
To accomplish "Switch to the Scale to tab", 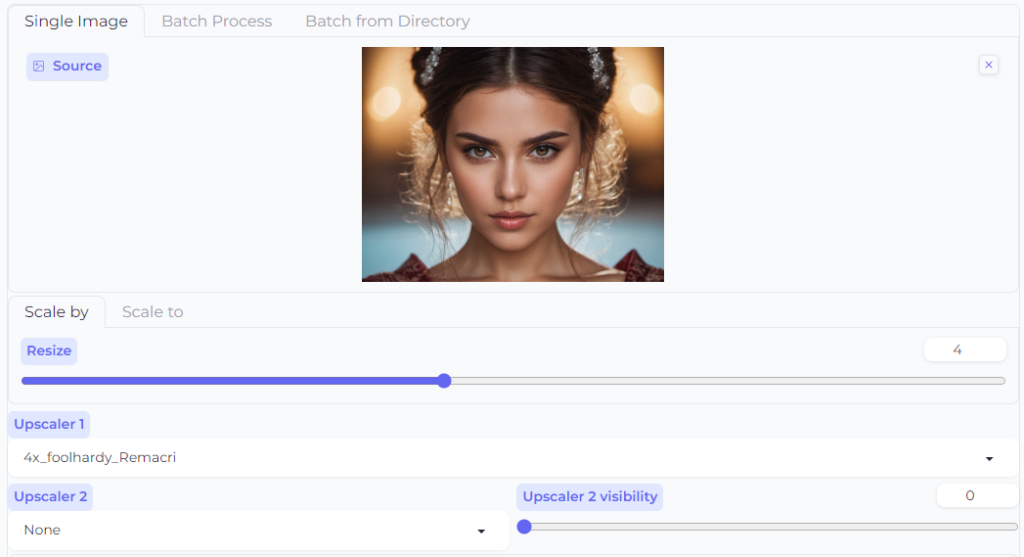I will pos(152,311).
